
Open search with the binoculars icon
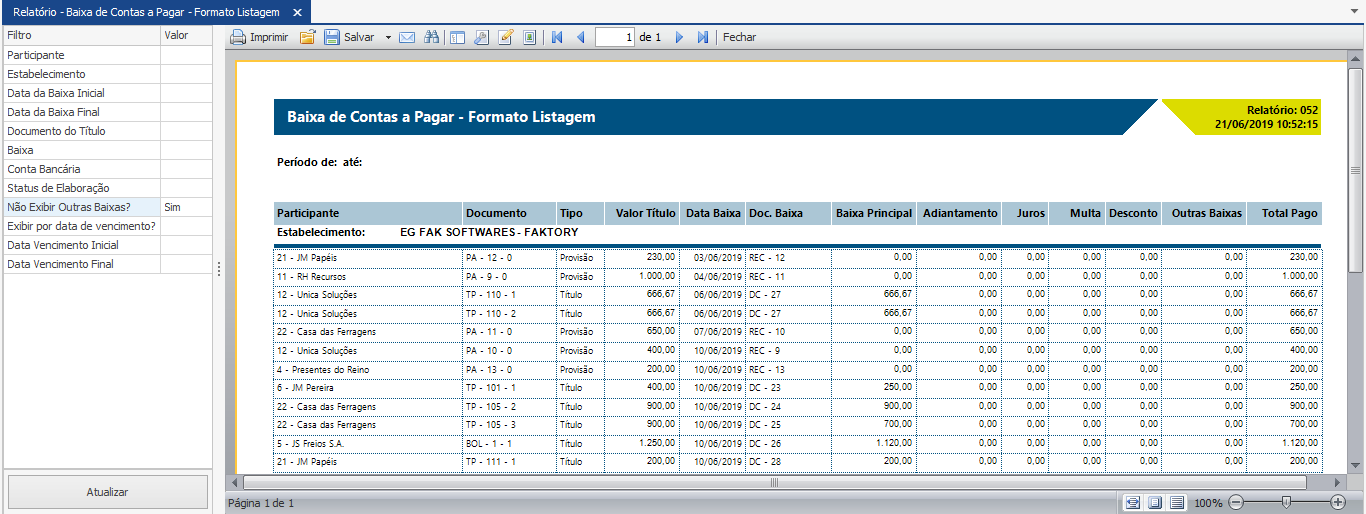[432, 37]
